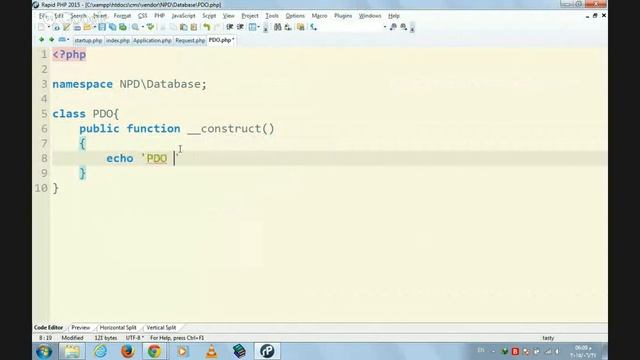Open the Options menu

tap(295, 16)
